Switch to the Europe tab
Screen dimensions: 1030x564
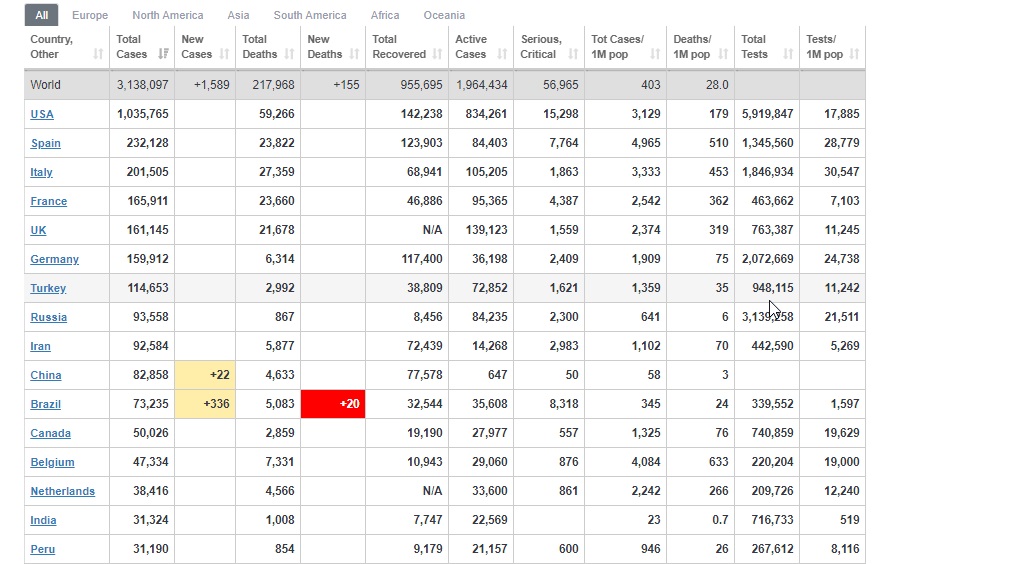90,15
